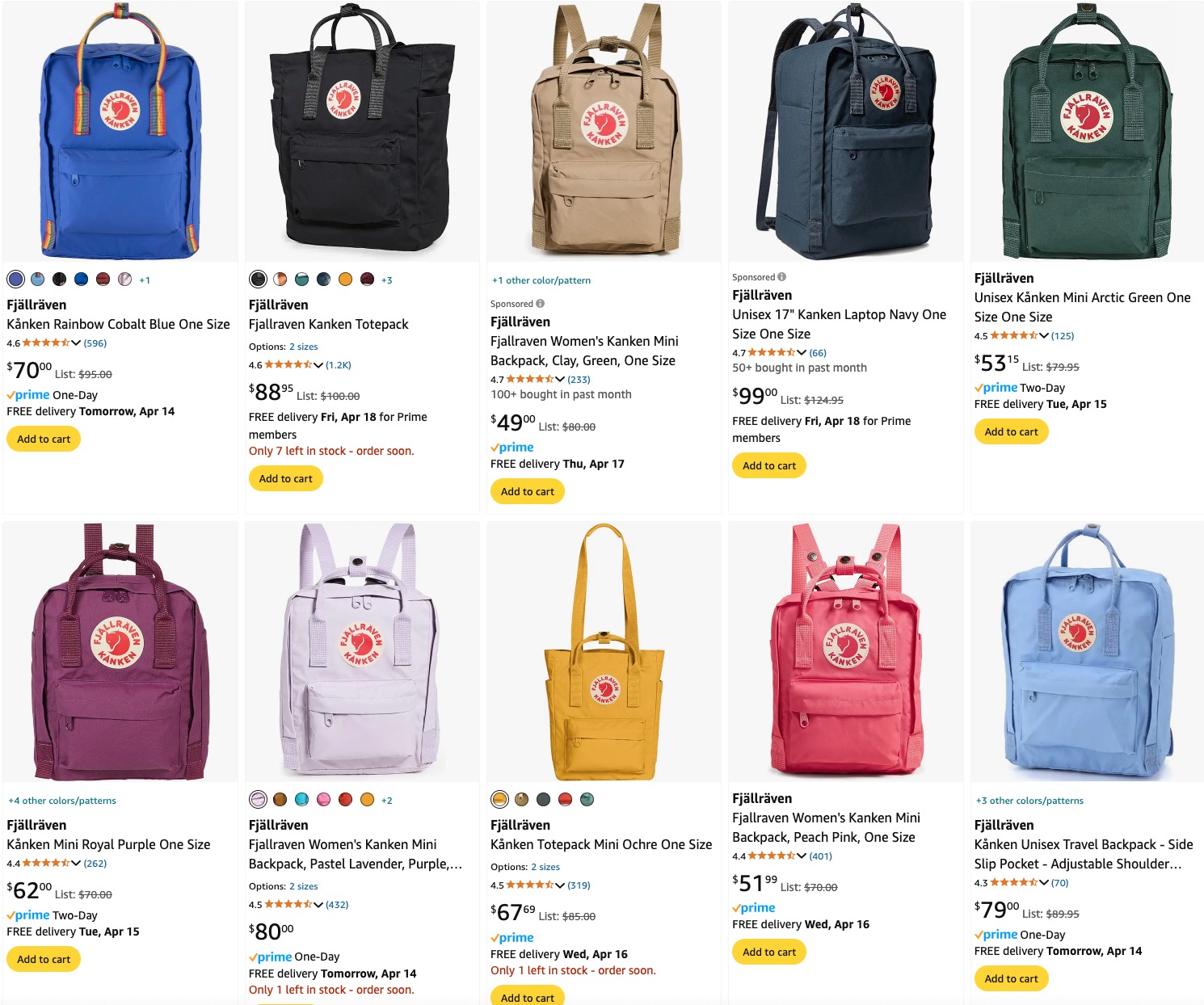The height and width of the screenshot is (1005, 1204).
Task: Open rating dropdown for Kånken Mini Arctic Green
Action: click(x=1043, y=336)
